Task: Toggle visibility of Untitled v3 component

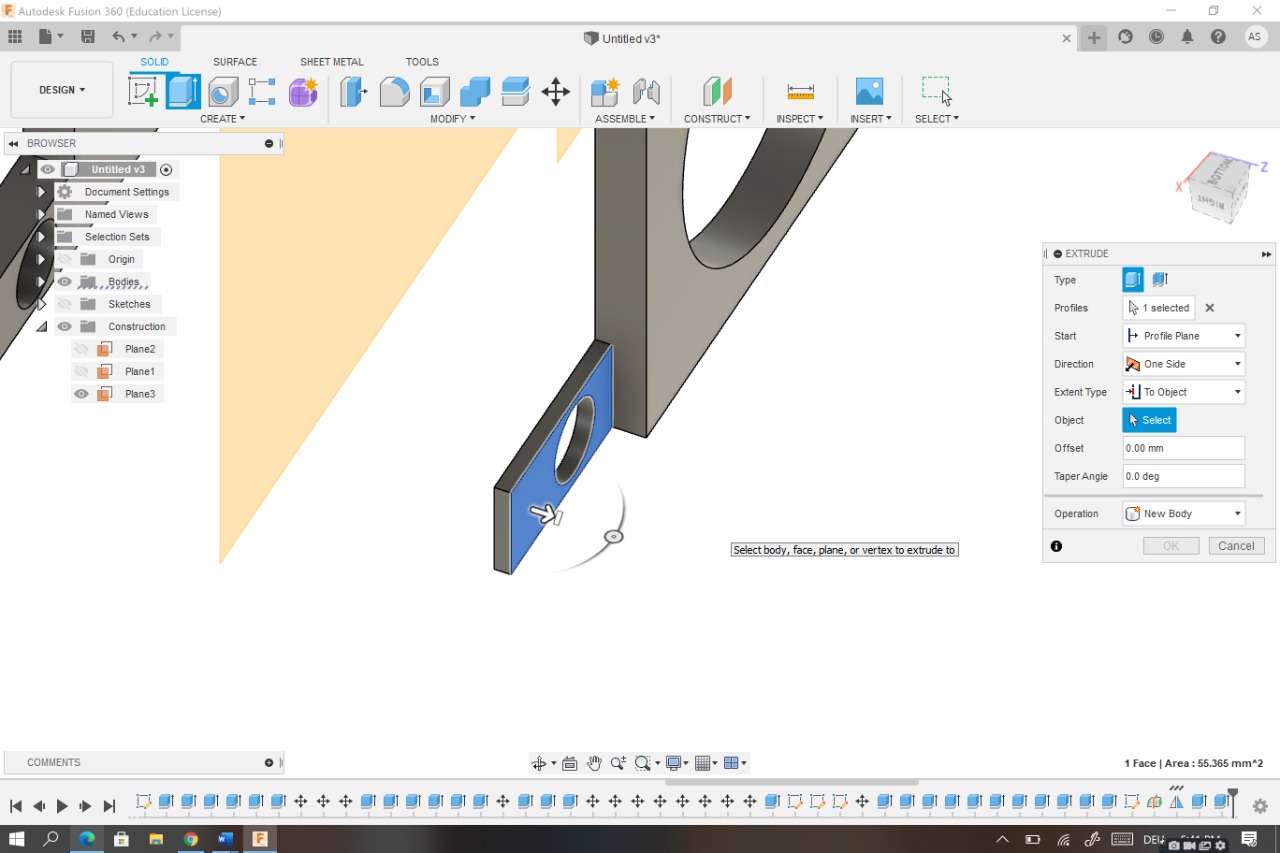Action: click(48, 169)
